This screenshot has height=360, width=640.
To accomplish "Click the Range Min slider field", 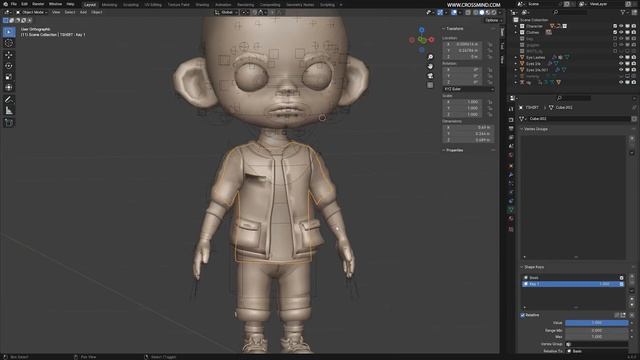I will [596, 330].
